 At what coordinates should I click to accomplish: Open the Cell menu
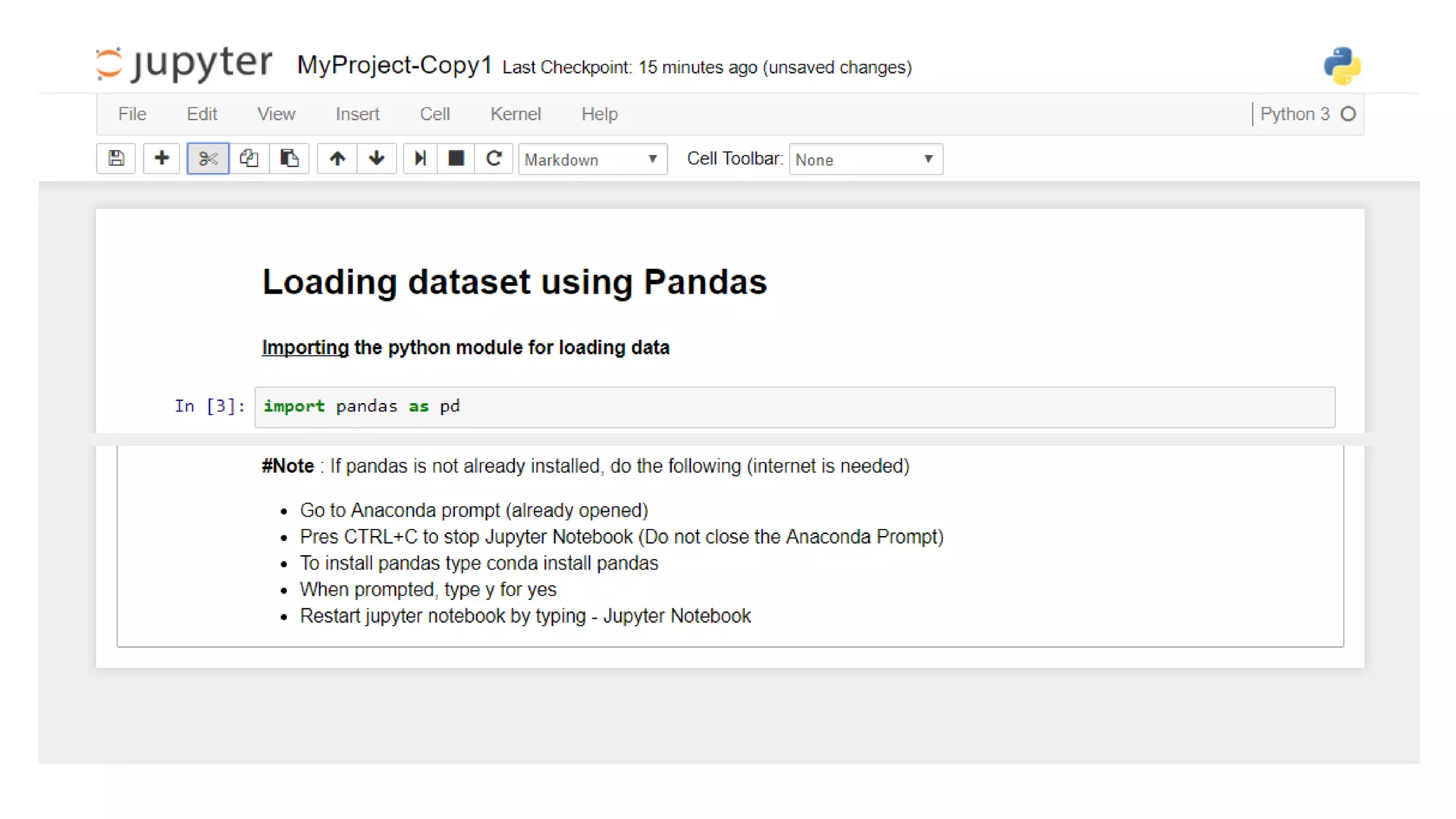pyautogui.click(x=434, y=114)
